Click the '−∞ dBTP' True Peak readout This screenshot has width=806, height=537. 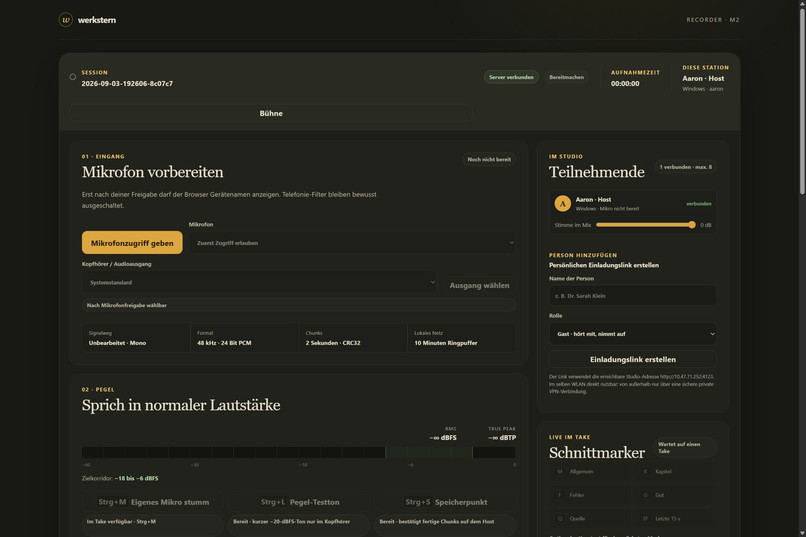(502, 438)
